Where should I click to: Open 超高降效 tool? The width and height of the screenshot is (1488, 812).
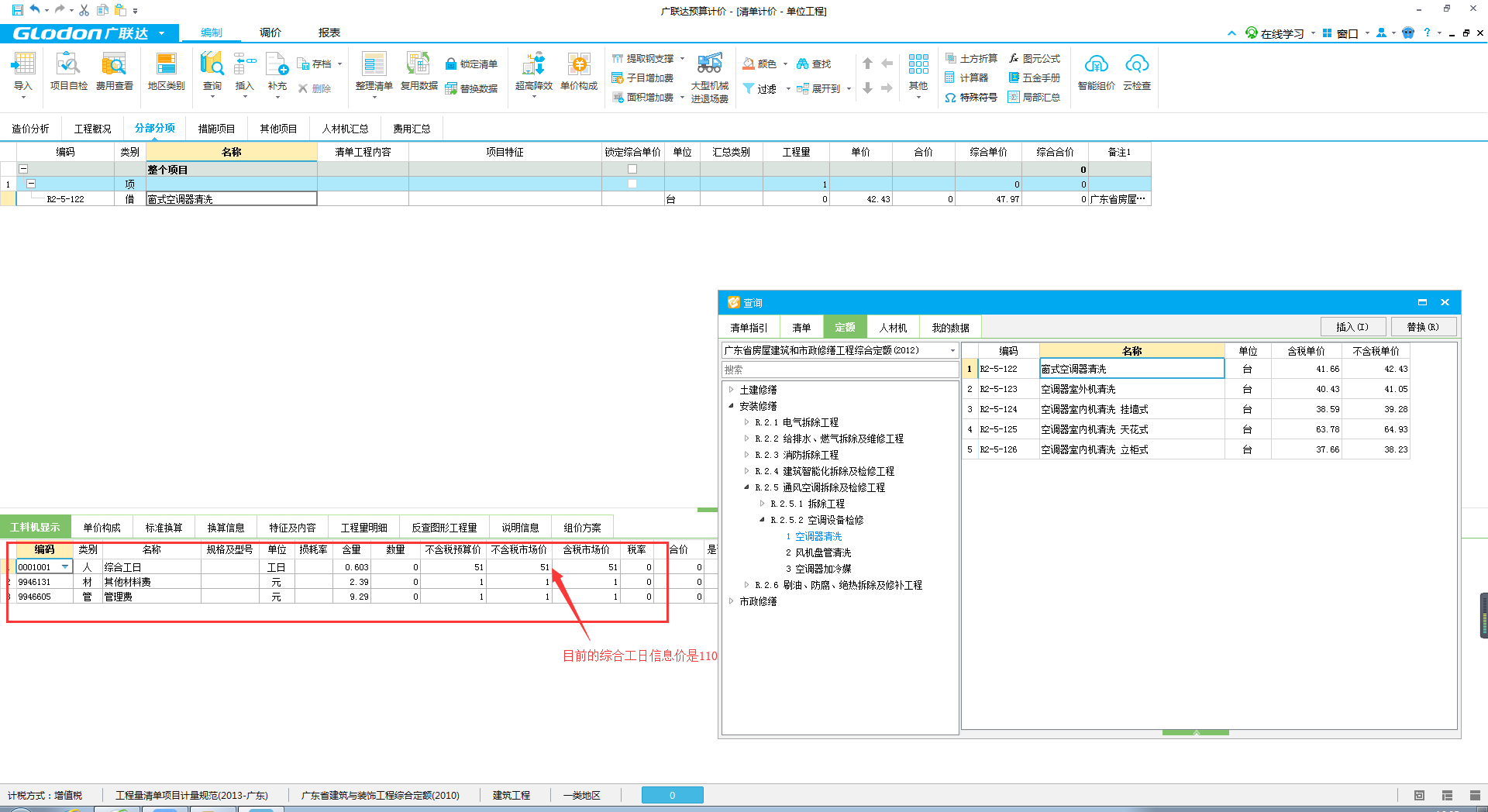[x=534, y=72]
